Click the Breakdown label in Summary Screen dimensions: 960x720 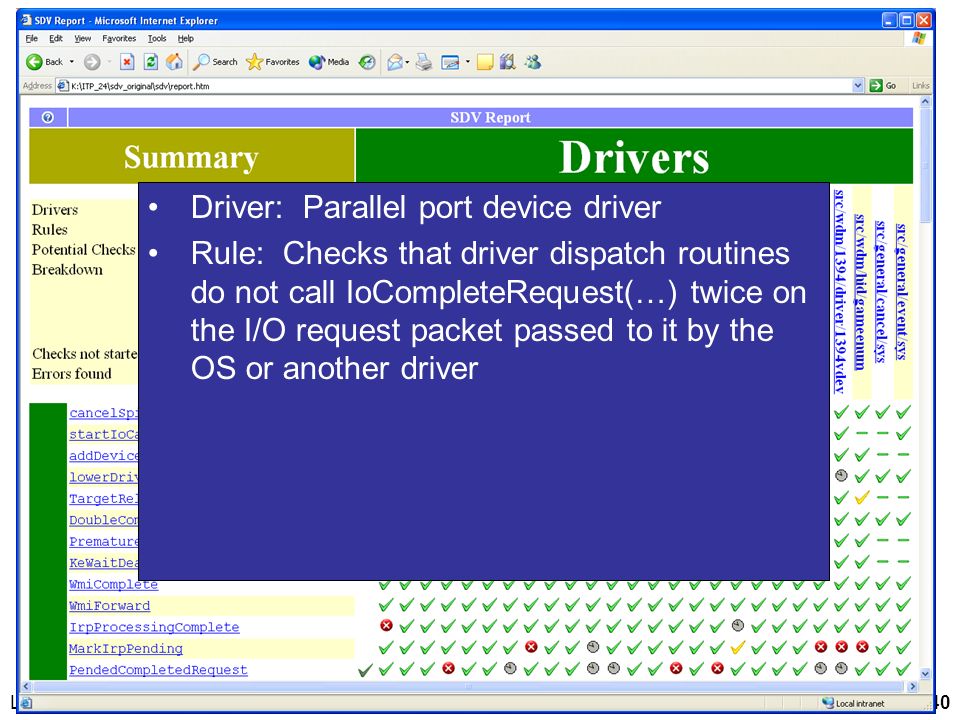[67, 270]
